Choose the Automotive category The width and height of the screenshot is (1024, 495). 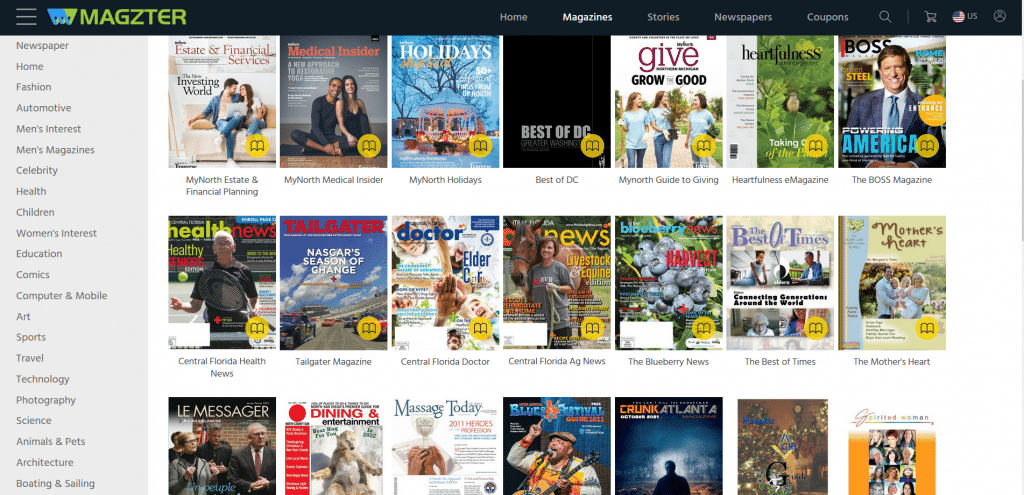[x=44, y=108]
